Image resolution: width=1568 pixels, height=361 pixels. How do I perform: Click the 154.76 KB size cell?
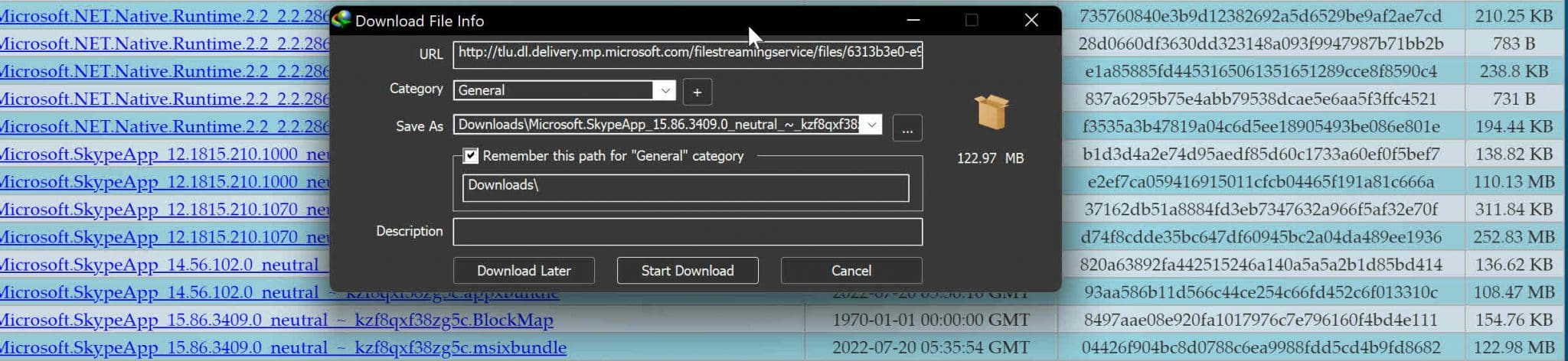click(x=1514, y=320)
